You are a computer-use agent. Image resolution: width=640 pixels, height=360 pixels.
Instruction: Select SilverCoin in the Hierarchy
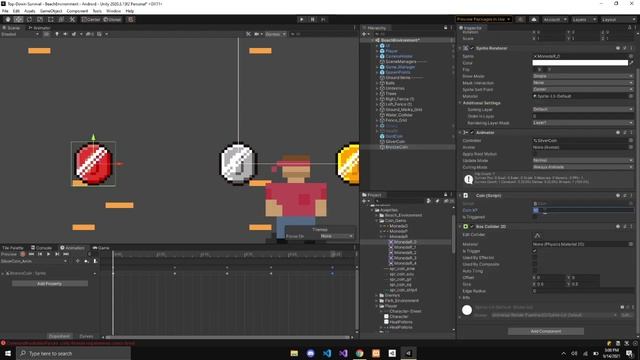tap(395, 141)
